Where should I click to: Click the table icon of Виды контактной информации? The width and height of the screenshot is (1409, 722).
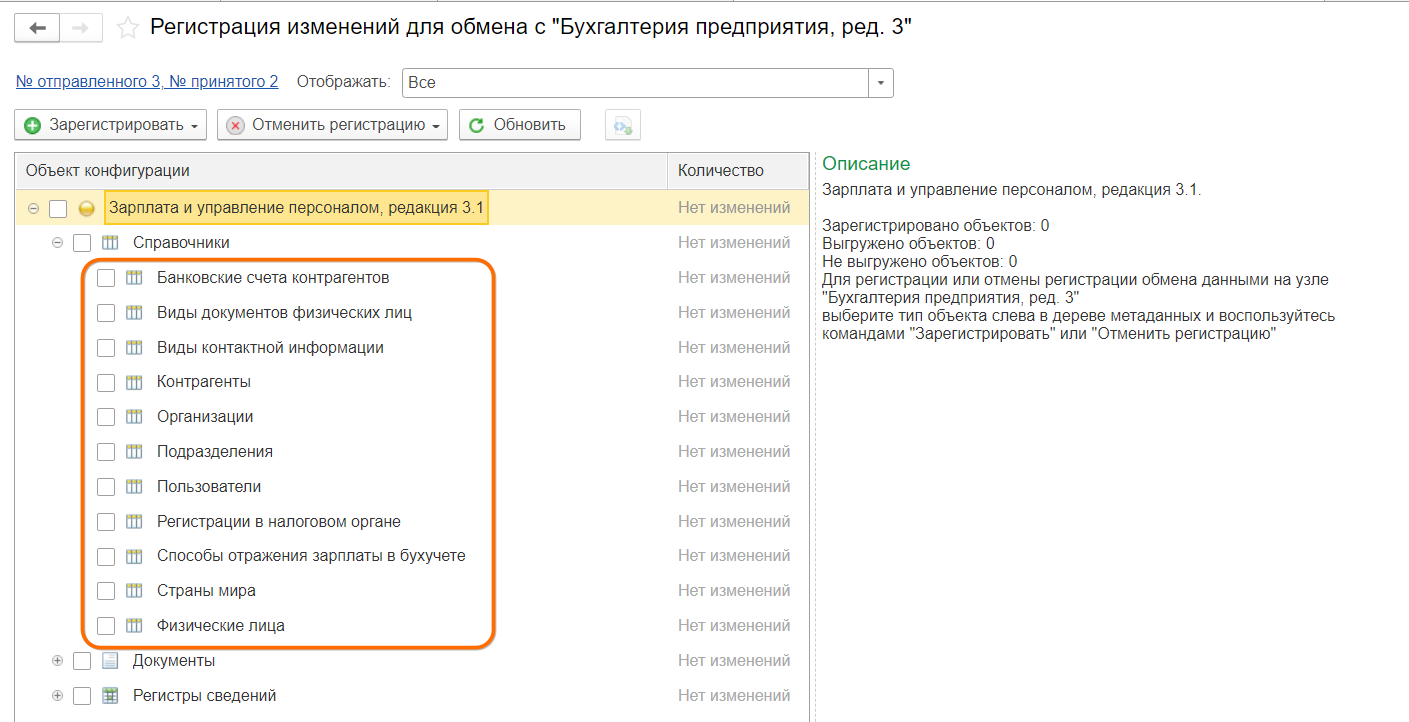pos(134,348)
